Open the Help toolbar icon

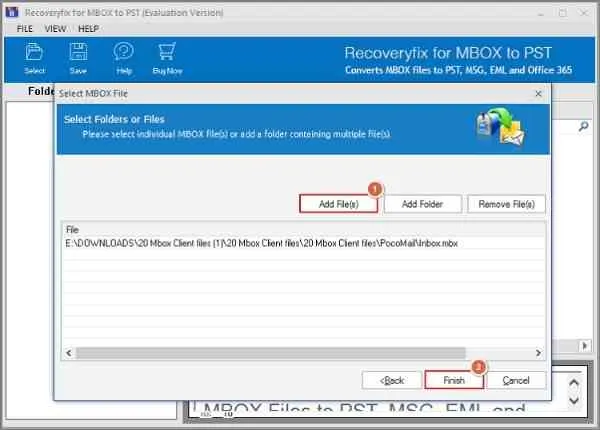(x=124, y=59)
